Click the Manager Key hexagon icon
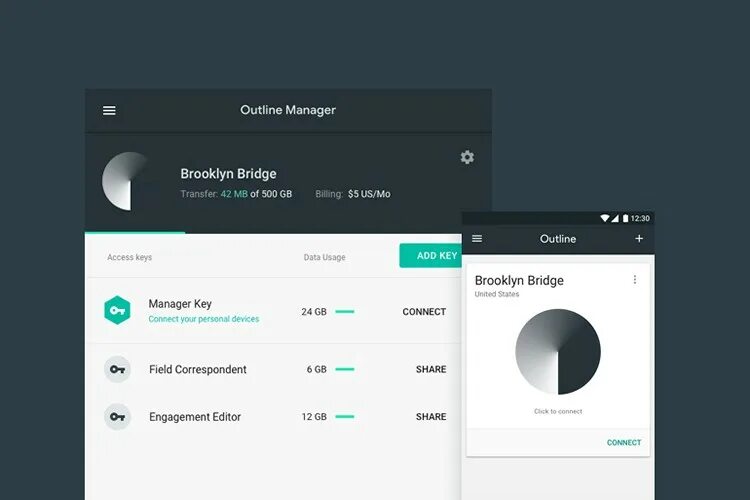Screen dimensions: 750x500 (117, 310)
